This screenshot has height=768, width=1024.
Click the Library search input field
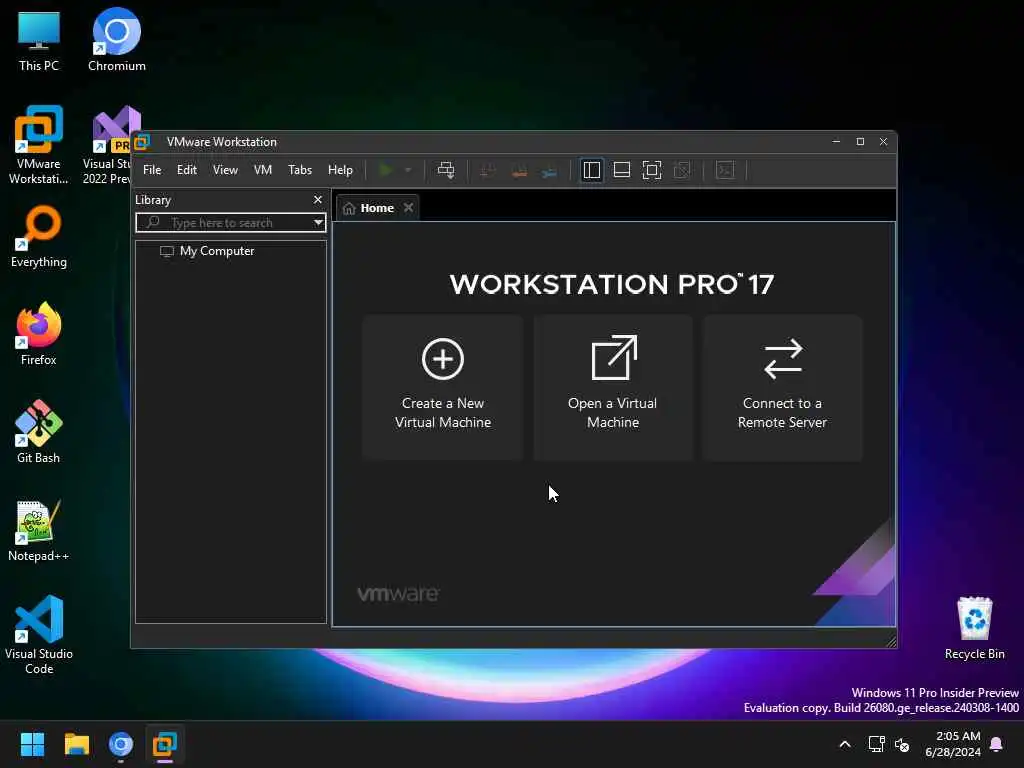coord(231,223)
